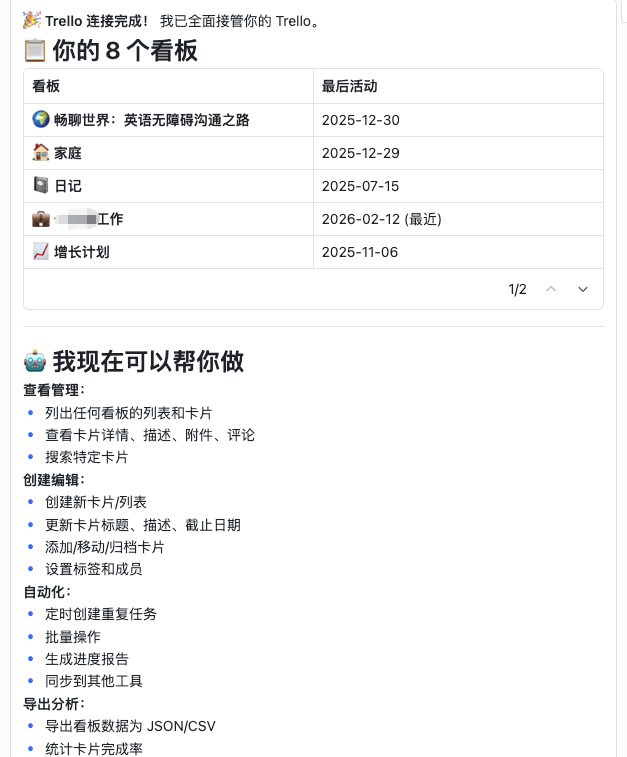The height and width of the screenshot is (757, 627).
Task: Click the globe icon in first board row
Action: [x=41, y=119]
